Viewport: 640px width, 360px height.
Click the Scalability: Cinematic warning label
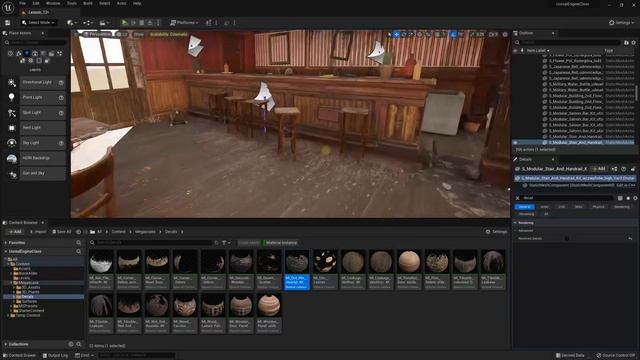point(169,35)
